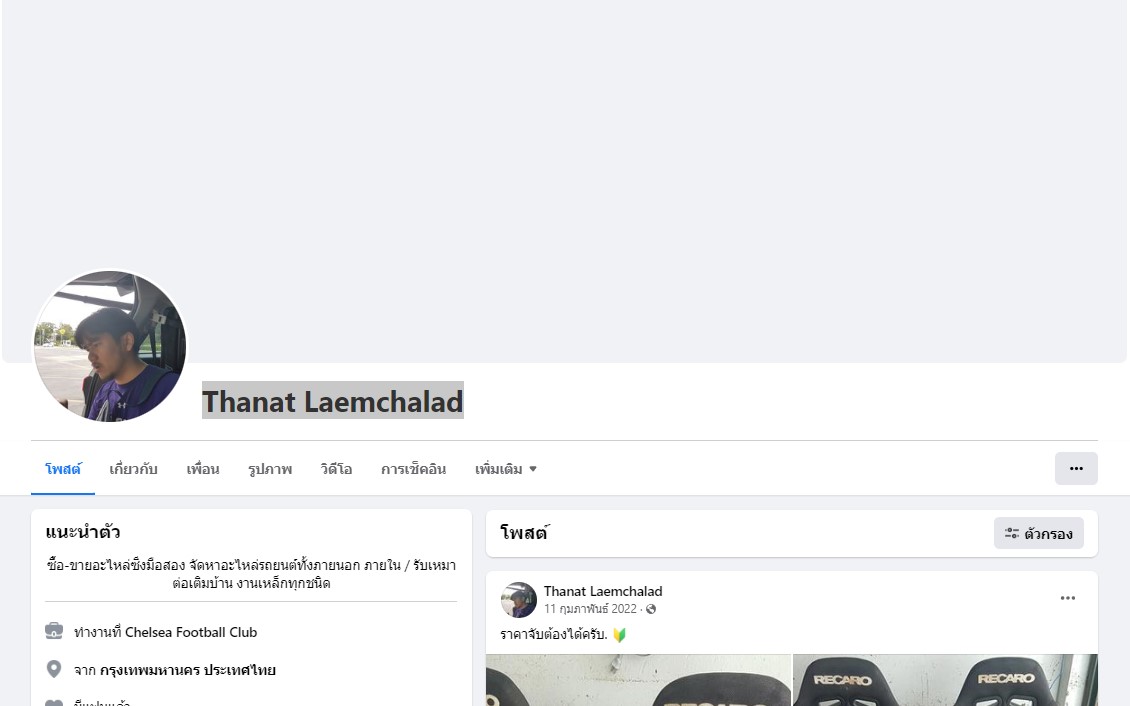Image resolution: width=1130 pixels, height=706 pixels.
Task: Open the small post author avatar
Action: click(519, 600)
